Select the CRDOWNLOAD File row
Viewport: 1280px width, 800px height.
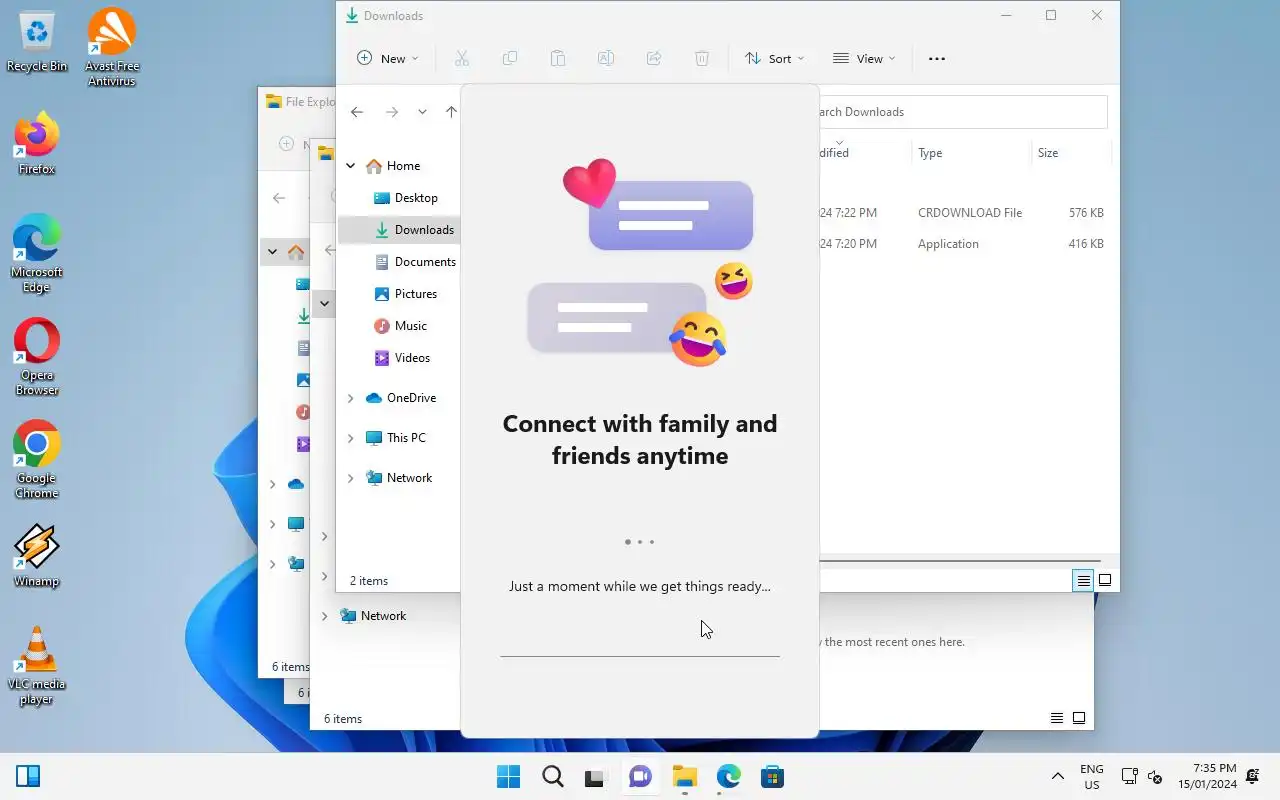pos(965,213)
